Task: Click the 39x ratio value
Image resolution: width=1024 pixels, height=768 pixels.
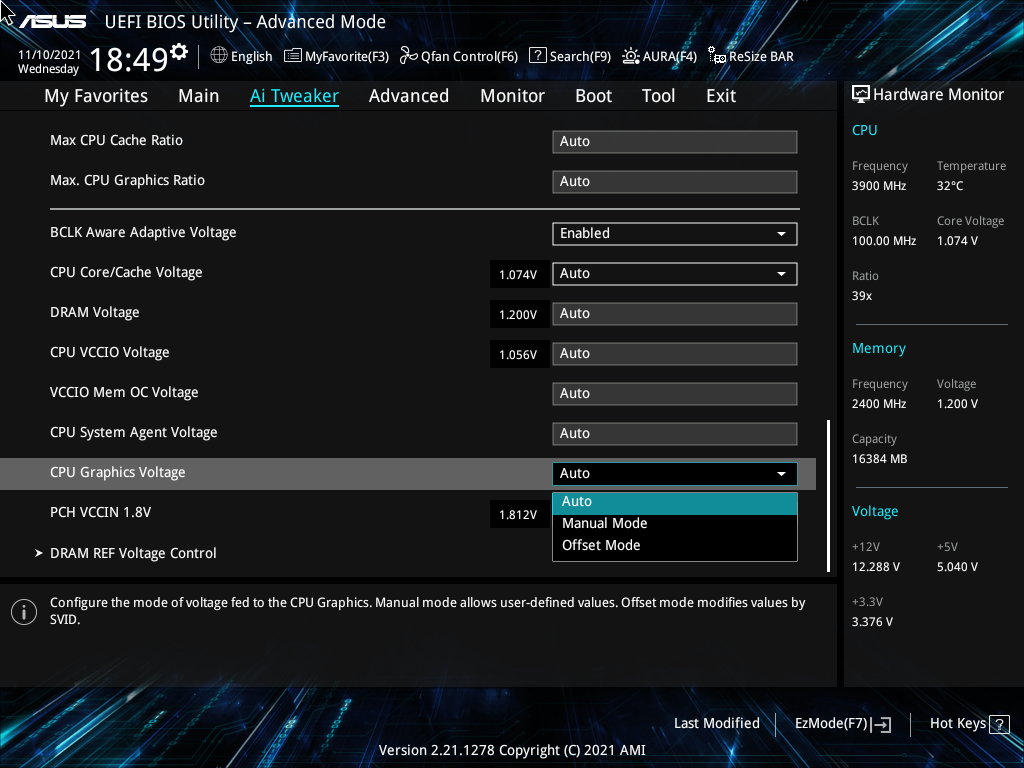Action: point(861,296)
